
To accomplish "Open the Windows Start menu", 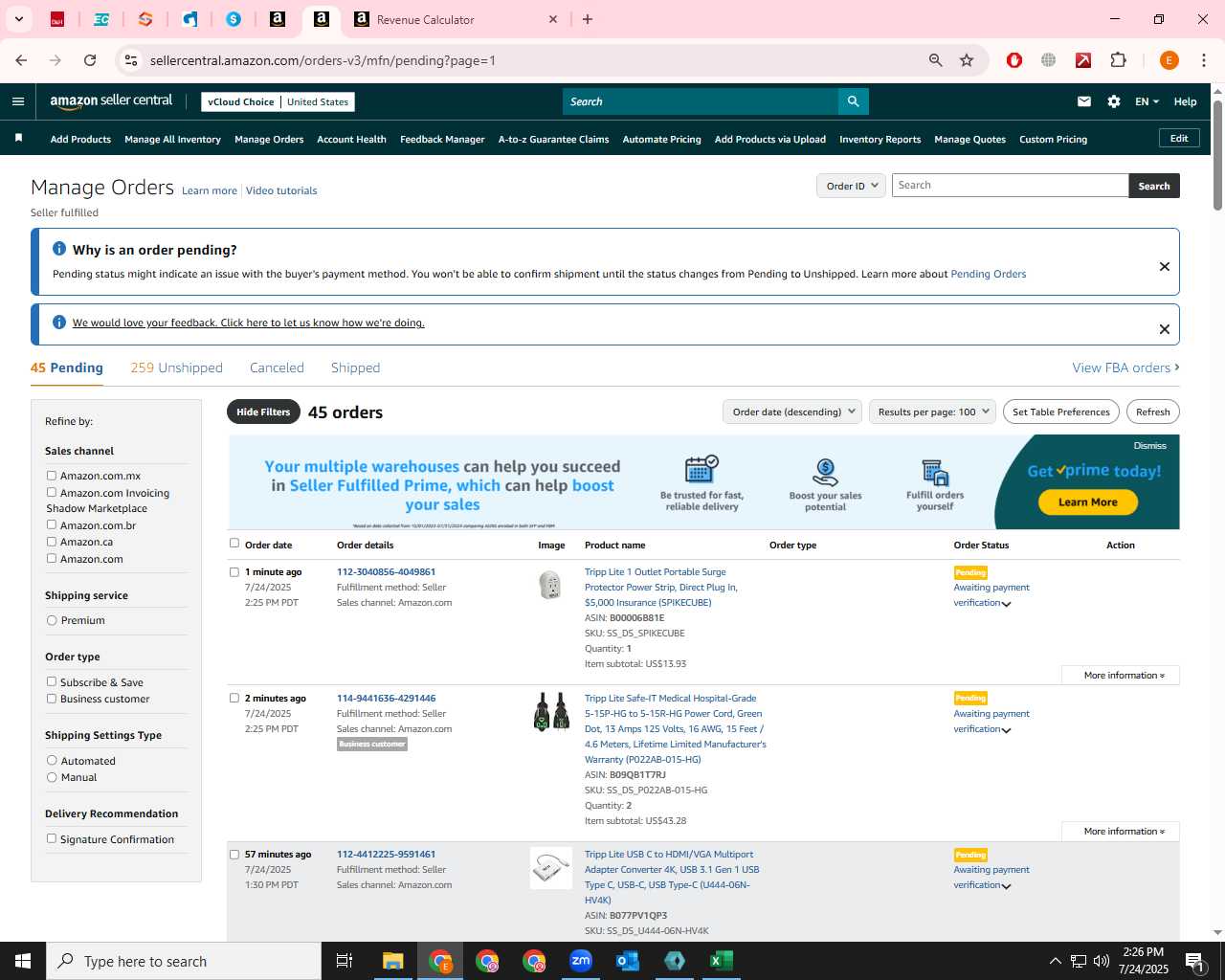I will pos(23,961).
